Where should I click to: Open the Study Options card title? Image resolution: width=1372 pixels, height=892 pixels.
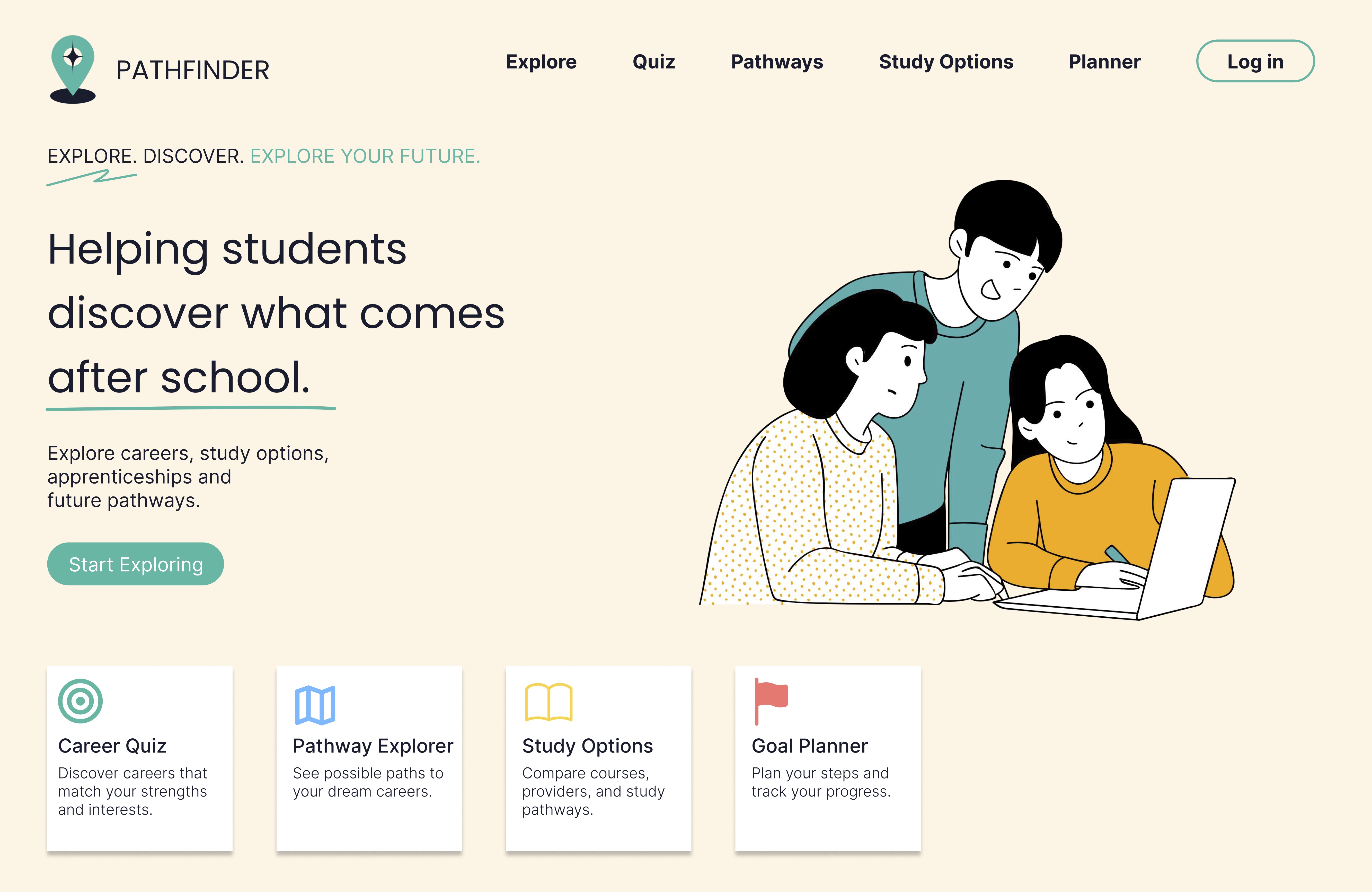587,746
